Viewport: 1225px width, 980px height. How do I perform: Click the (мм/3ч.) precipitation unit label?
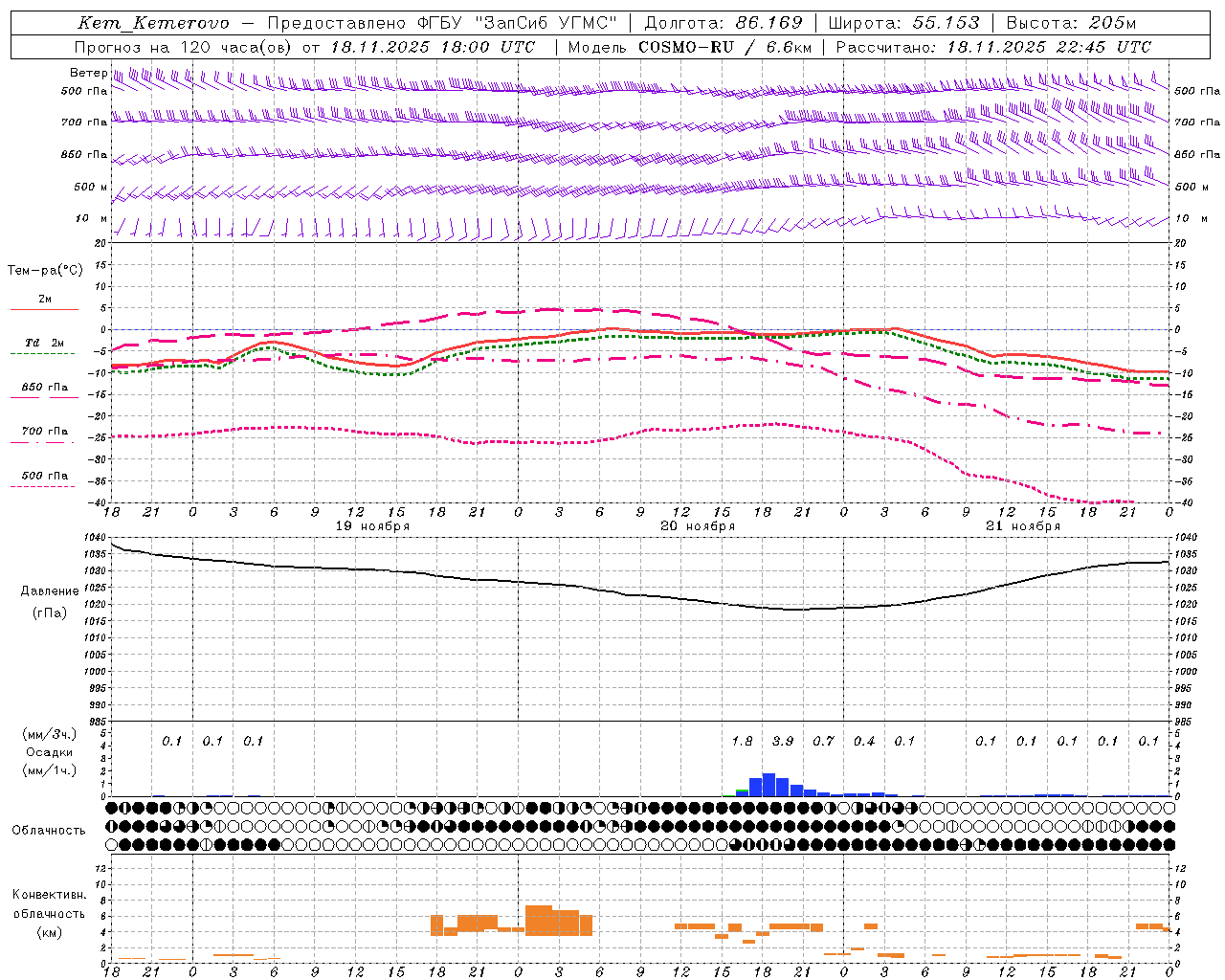point(50,734)
